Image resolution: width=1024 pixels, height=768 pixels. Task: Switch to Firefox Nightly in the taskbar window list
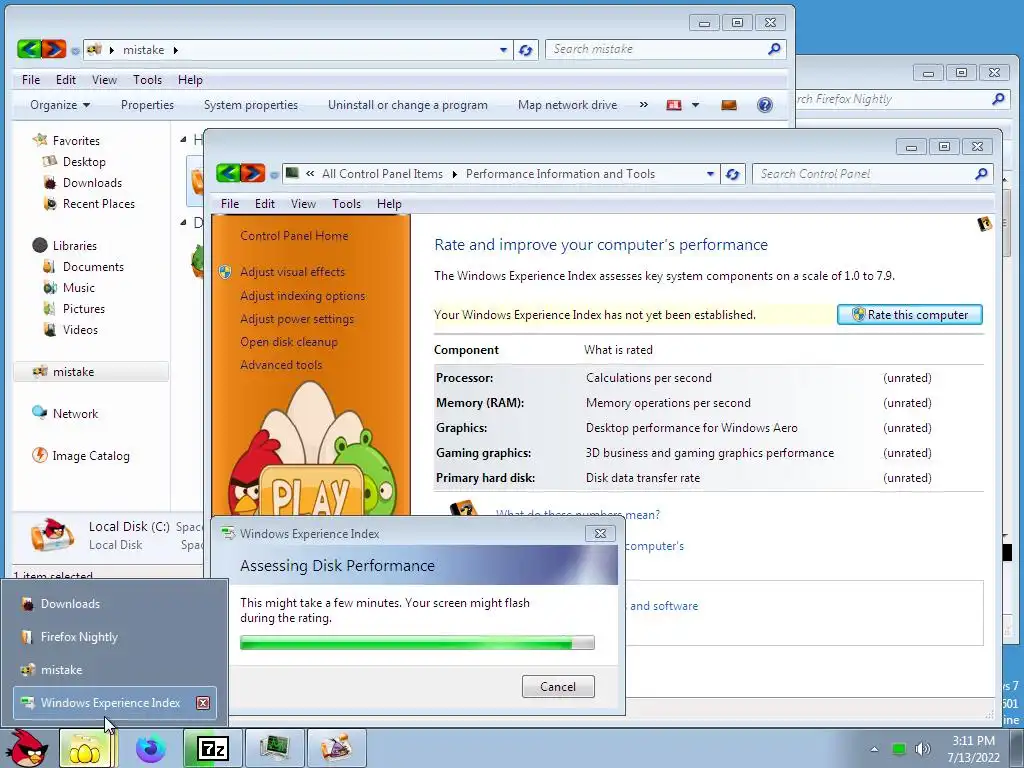(114, 637)
